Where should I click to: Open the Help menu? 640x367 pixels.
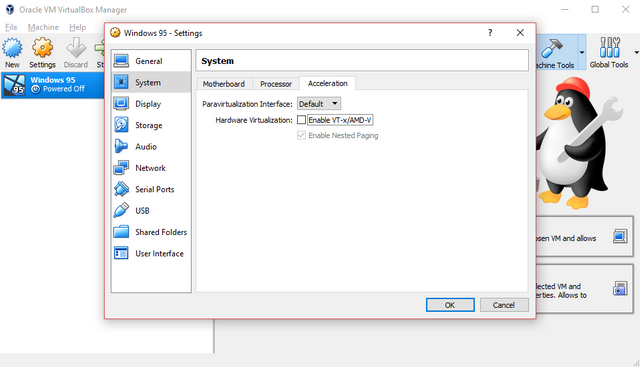[78, 27]
